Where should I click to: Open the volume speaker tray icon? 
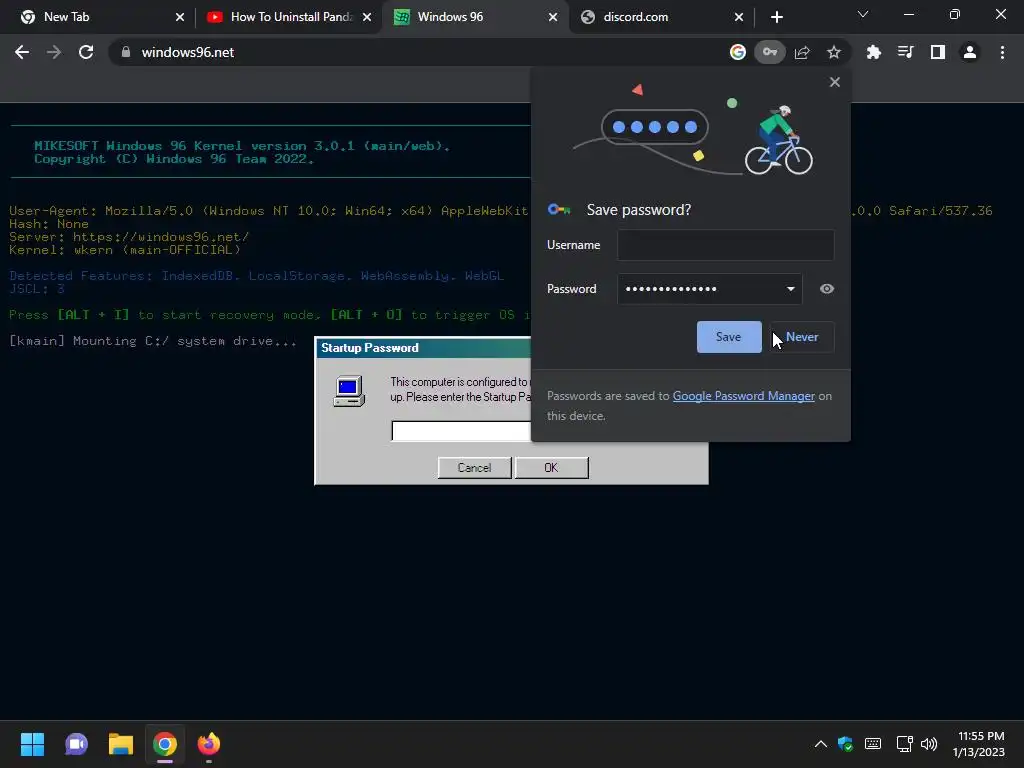tap(928, 744)
